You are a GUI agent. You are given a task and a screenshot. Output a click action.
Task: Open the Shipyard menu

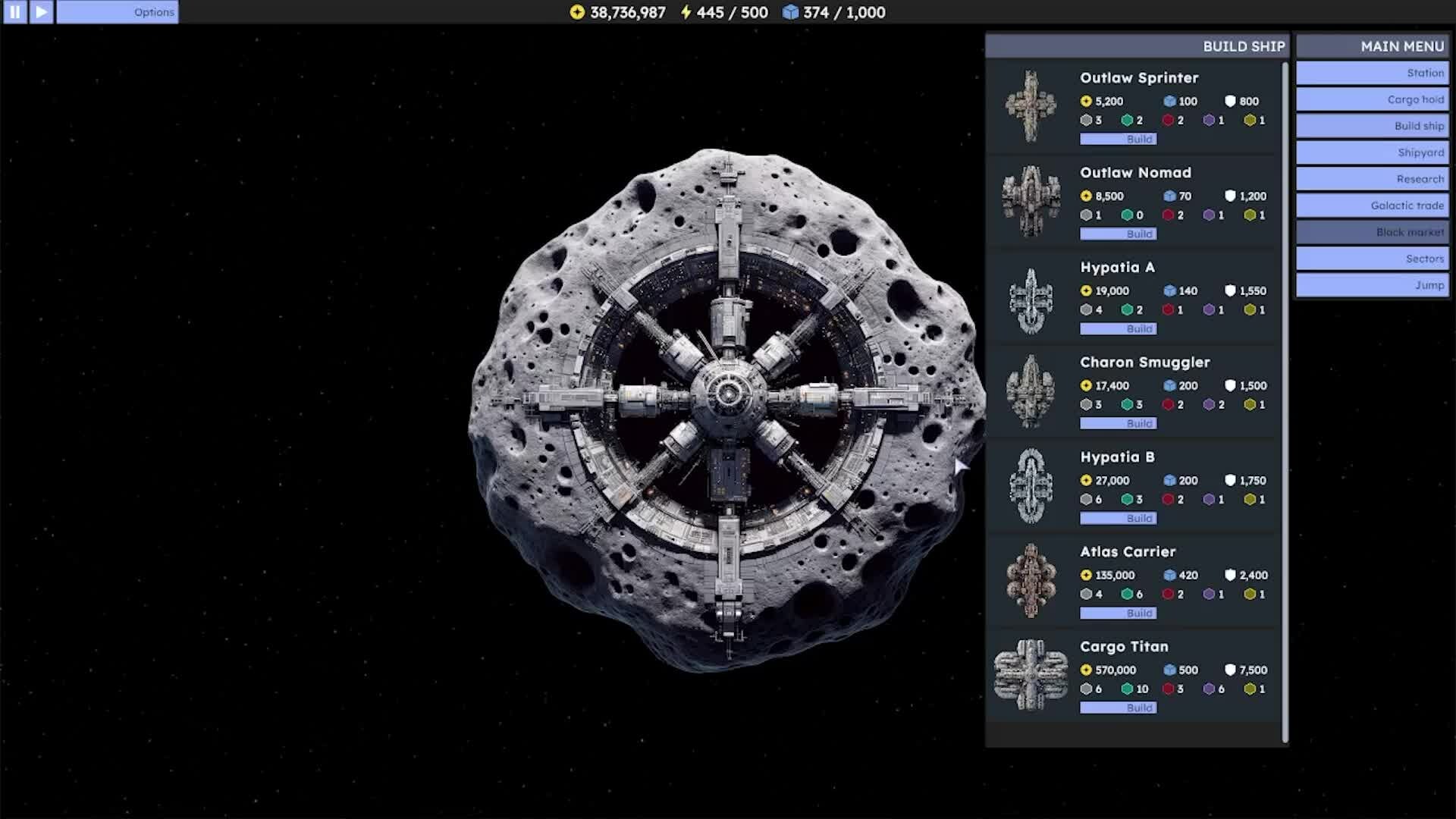pyautogui.click(x=1372, y=152)
